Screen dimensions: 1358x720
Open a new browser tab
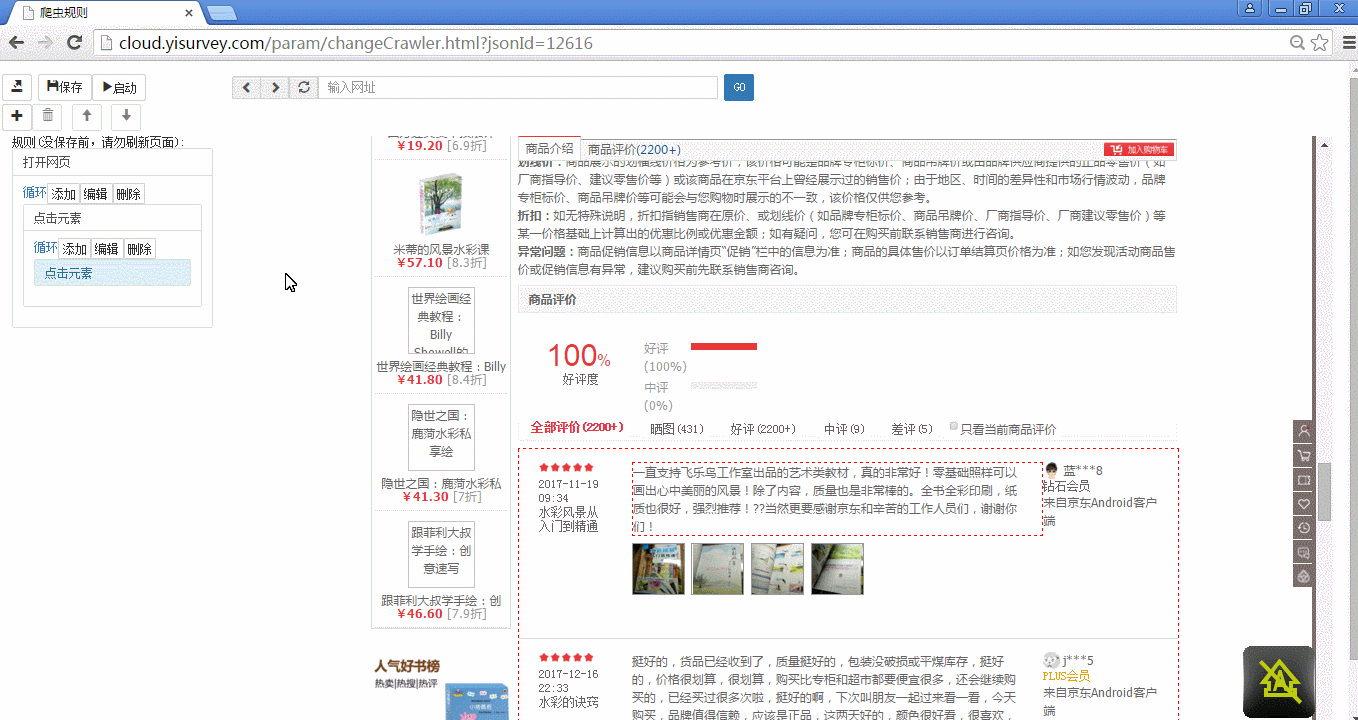tap(221, 13)
